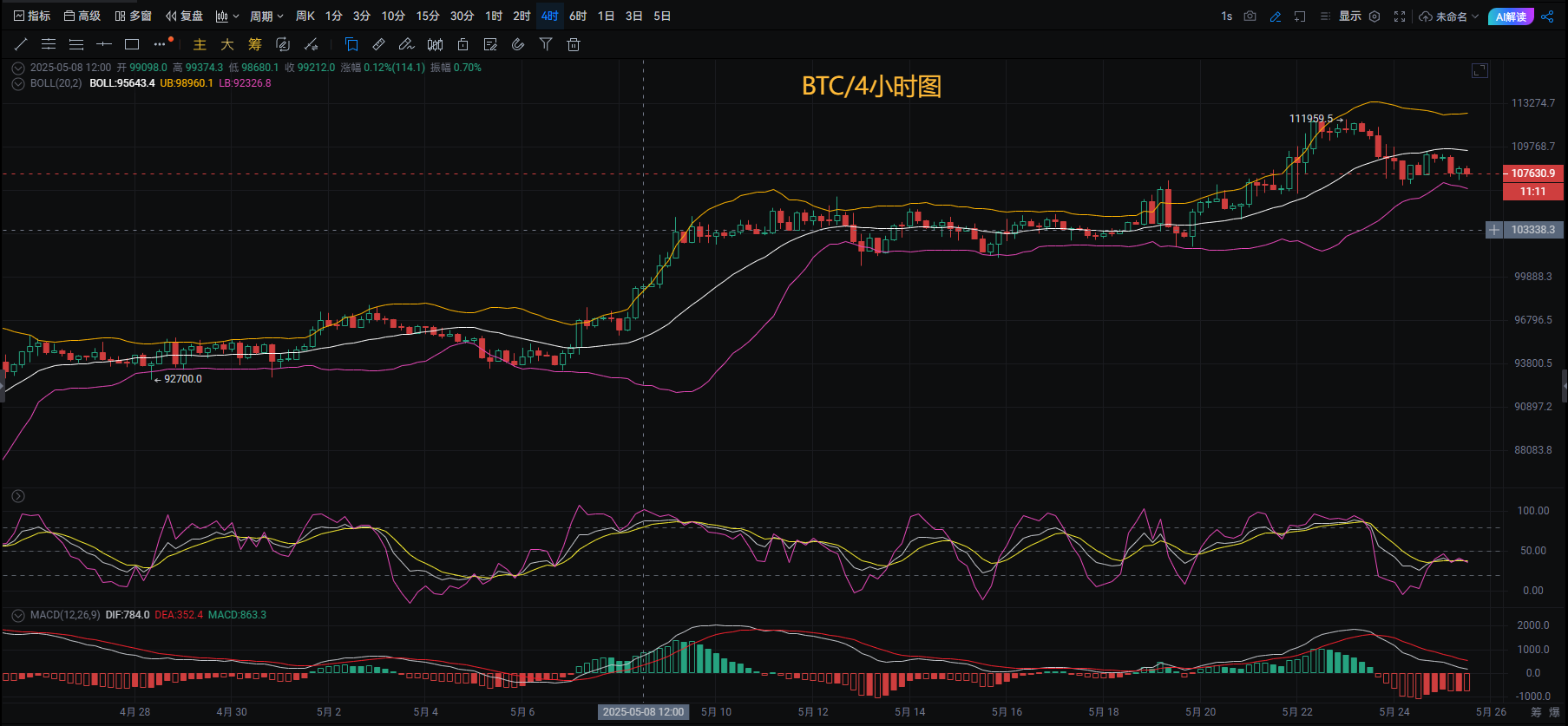The height and width of the screenshot is (726, 1568).
Task: Click the plus icon beside 103338.3
Action: point(1494,230)
